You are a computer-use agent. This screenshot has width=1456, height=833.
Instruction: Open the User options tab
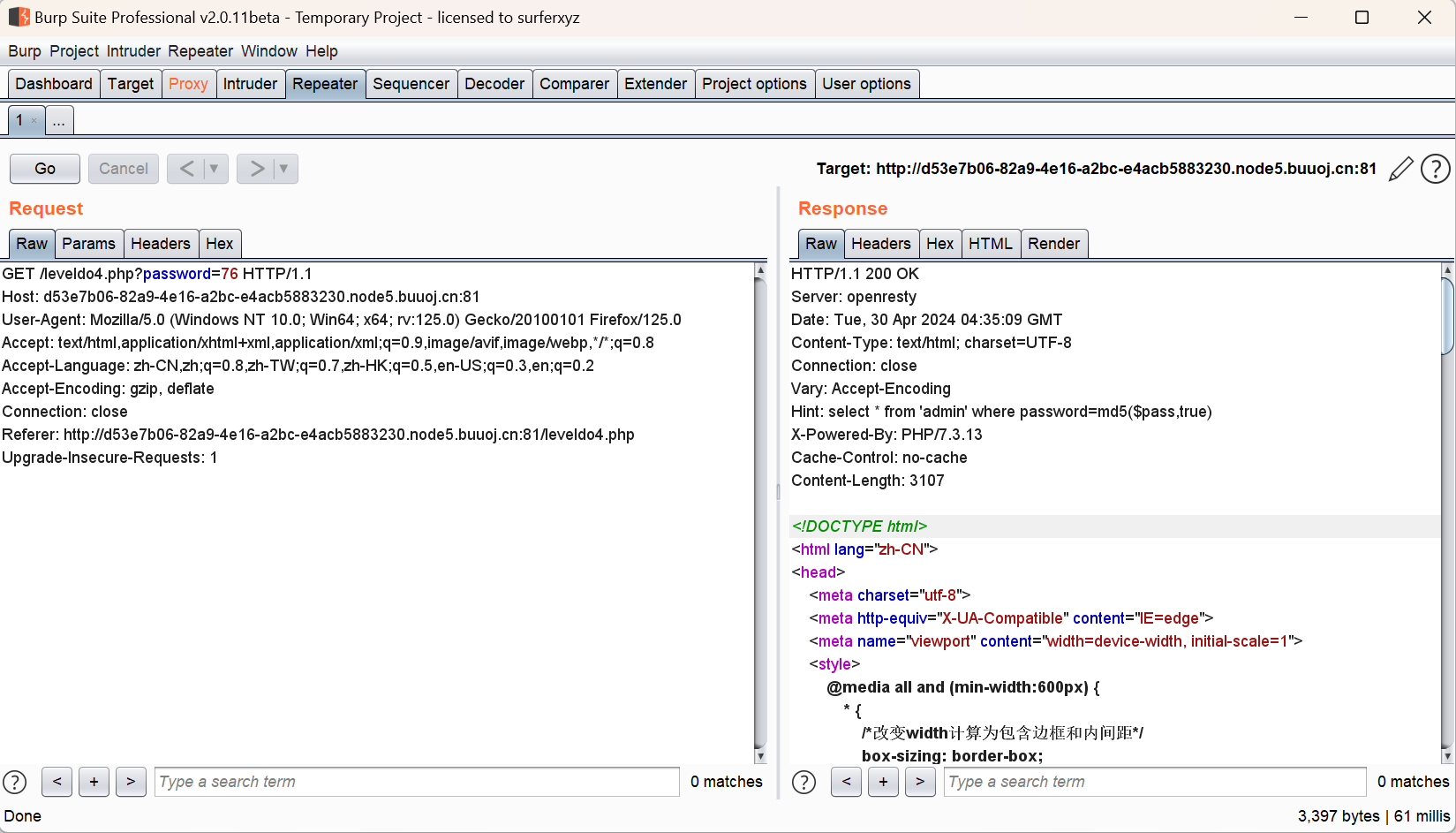[x=867, y=84]
